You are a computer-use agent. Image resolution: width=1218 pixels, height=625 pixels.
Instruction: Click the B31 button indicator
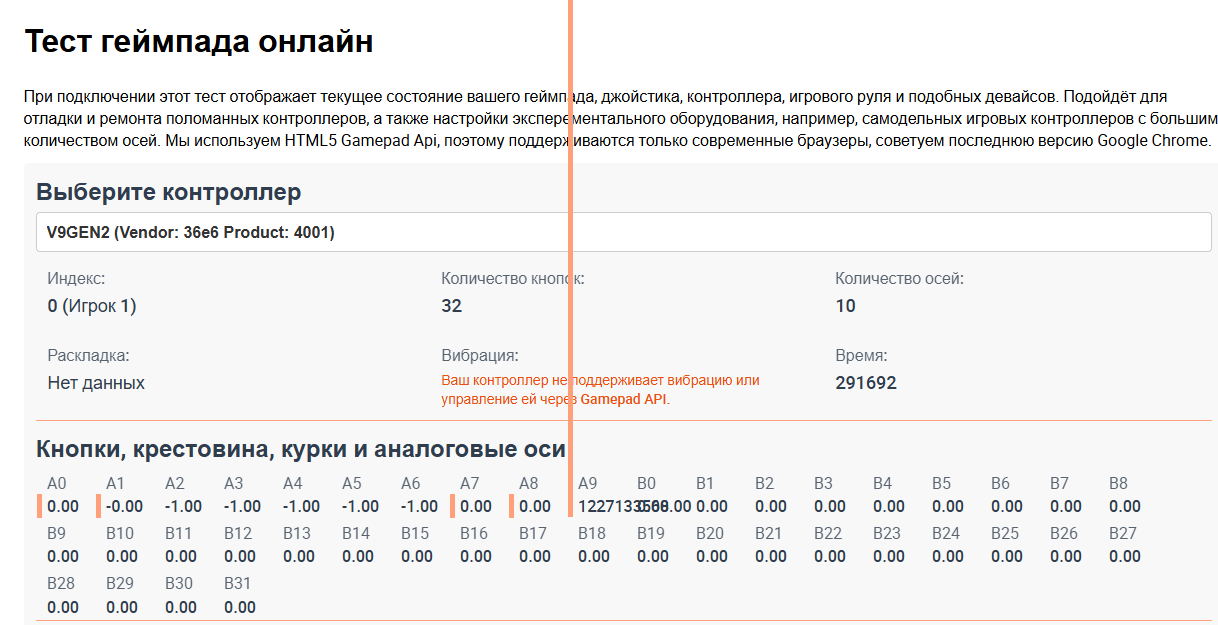[x=239, y=597]
